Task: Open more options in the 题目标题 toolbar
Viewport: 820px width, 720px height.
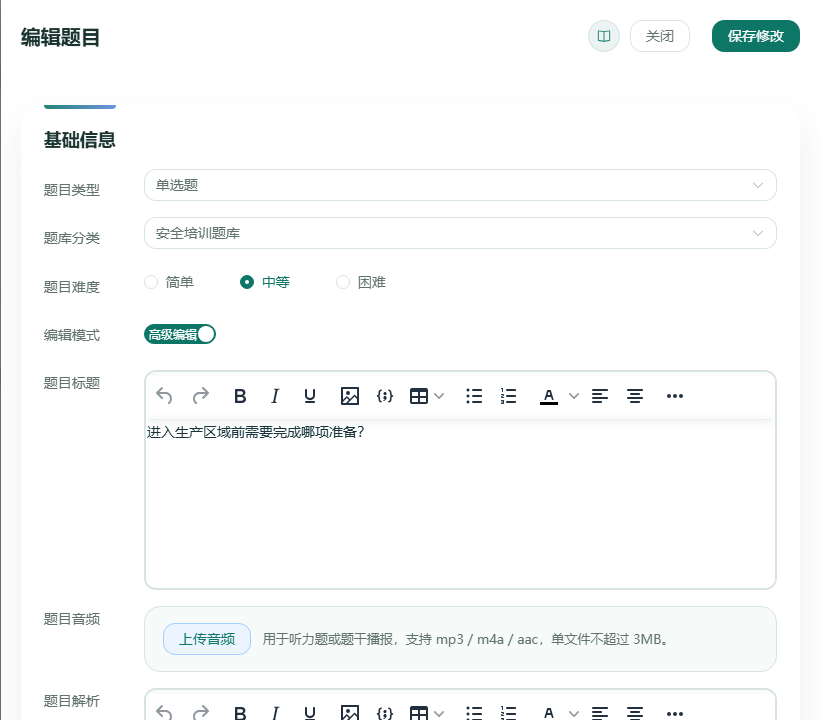Action: click(675, 396)
